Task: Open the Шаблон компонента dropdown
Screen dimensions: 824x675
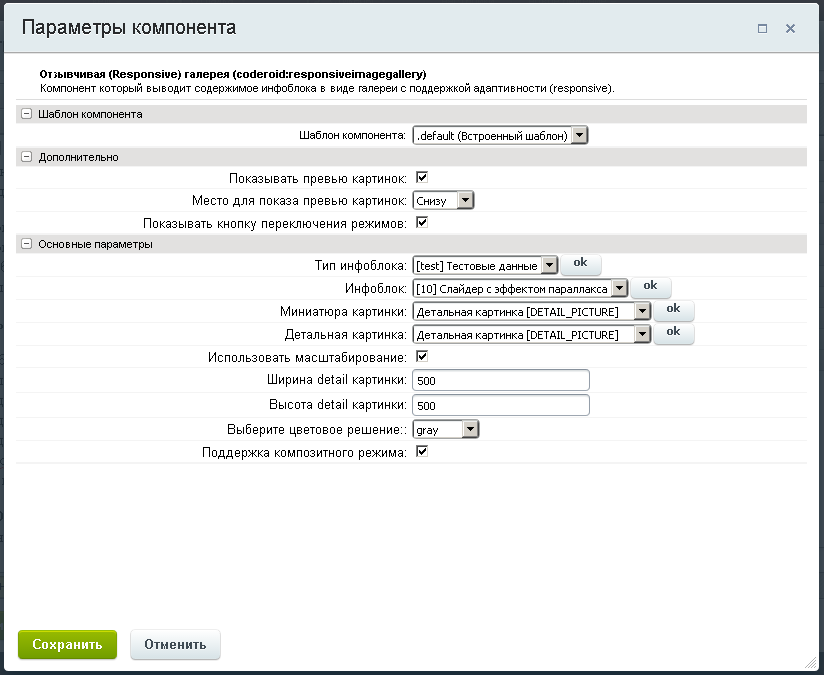Action: tap(500, 135)
